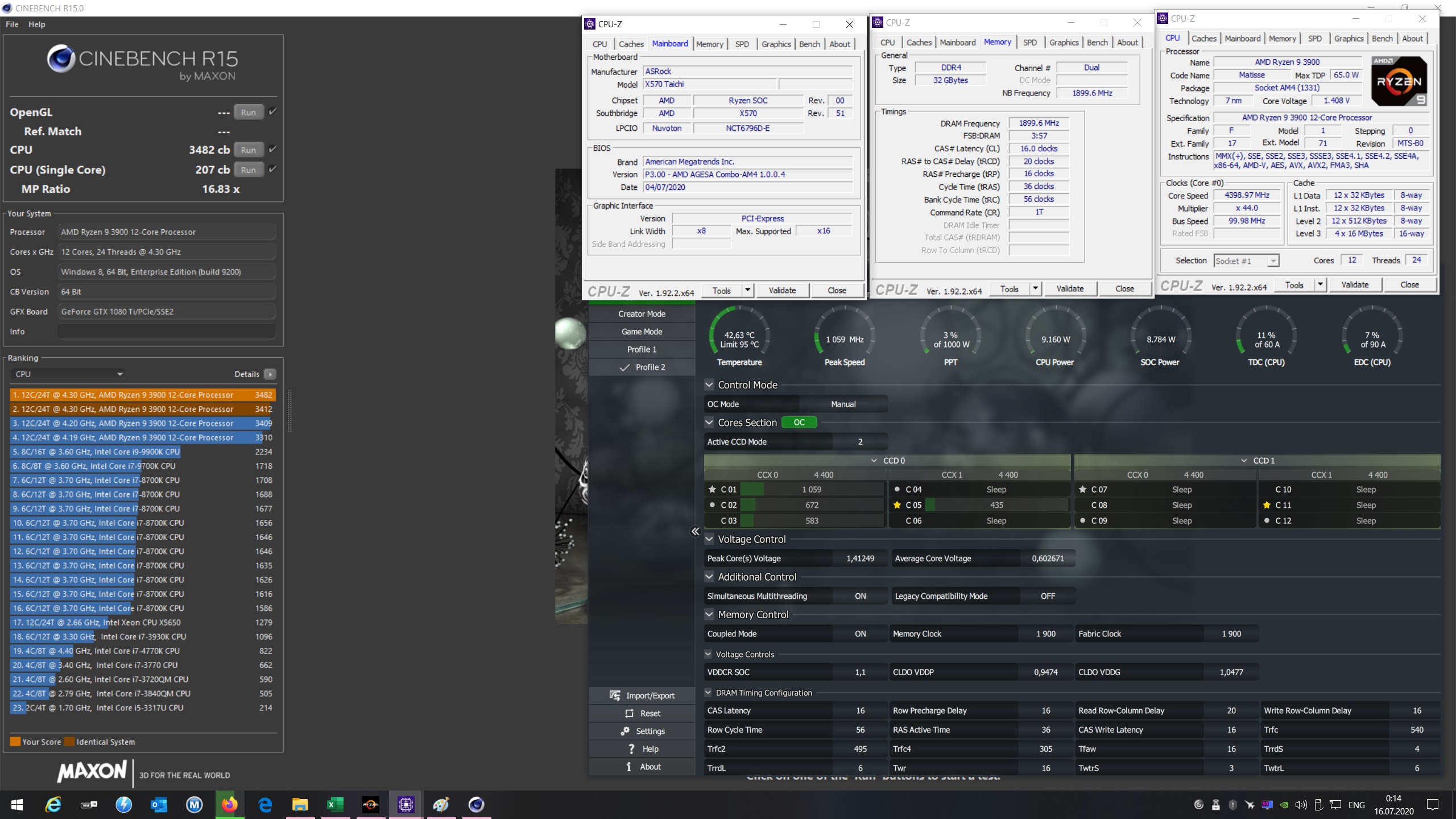
Task: Run the OpenGL benchmark
Action: point(249,112)
